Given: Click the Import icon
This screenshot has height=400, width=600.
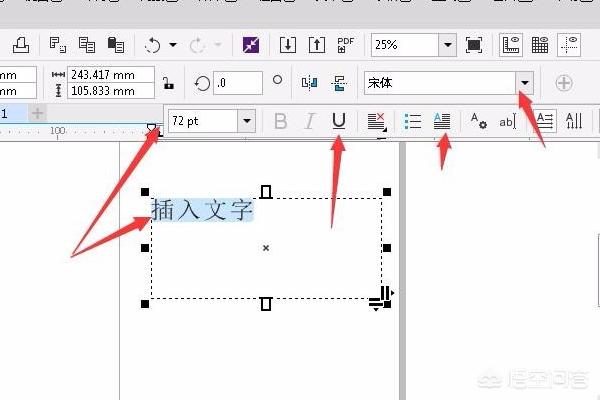Looking at the screenshot, I should [x=287, y=44].
